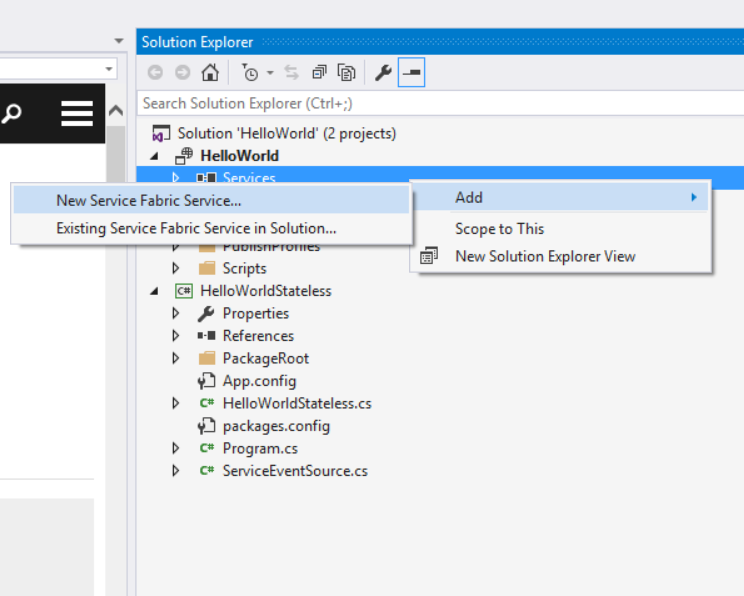Click the packages.config file icon
The width and height of the screenshot is (744, 596).
tap(206, 426)
